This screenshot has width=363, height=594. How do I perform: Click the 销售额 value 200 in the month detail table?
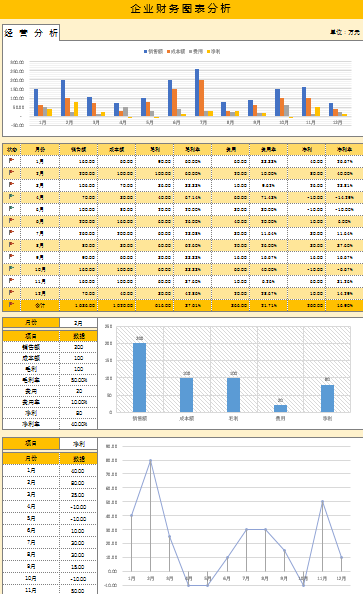tap(78, 347)
